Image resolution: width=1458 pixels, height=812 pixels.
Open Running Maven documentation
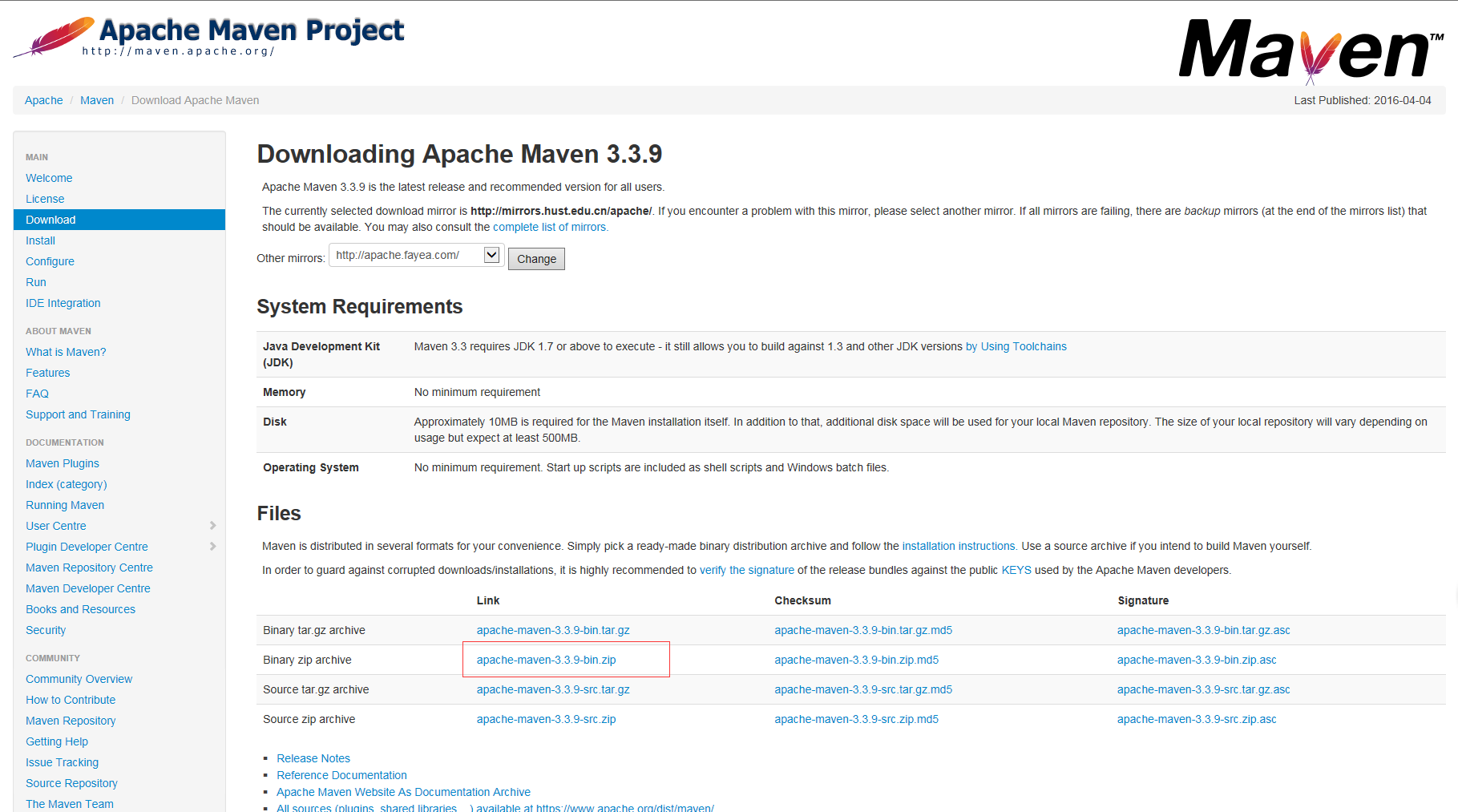65,505
